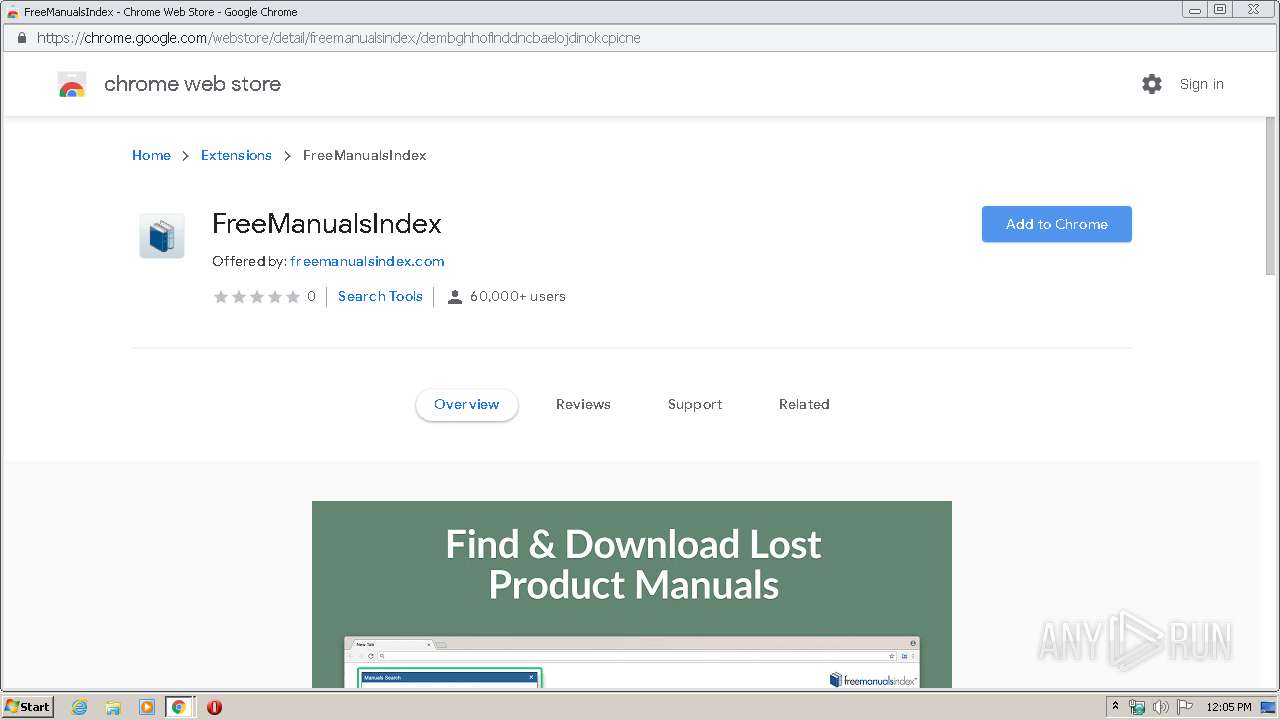Click the star rating icons
Screen dimensions: 1280x720
coord(257,297)
